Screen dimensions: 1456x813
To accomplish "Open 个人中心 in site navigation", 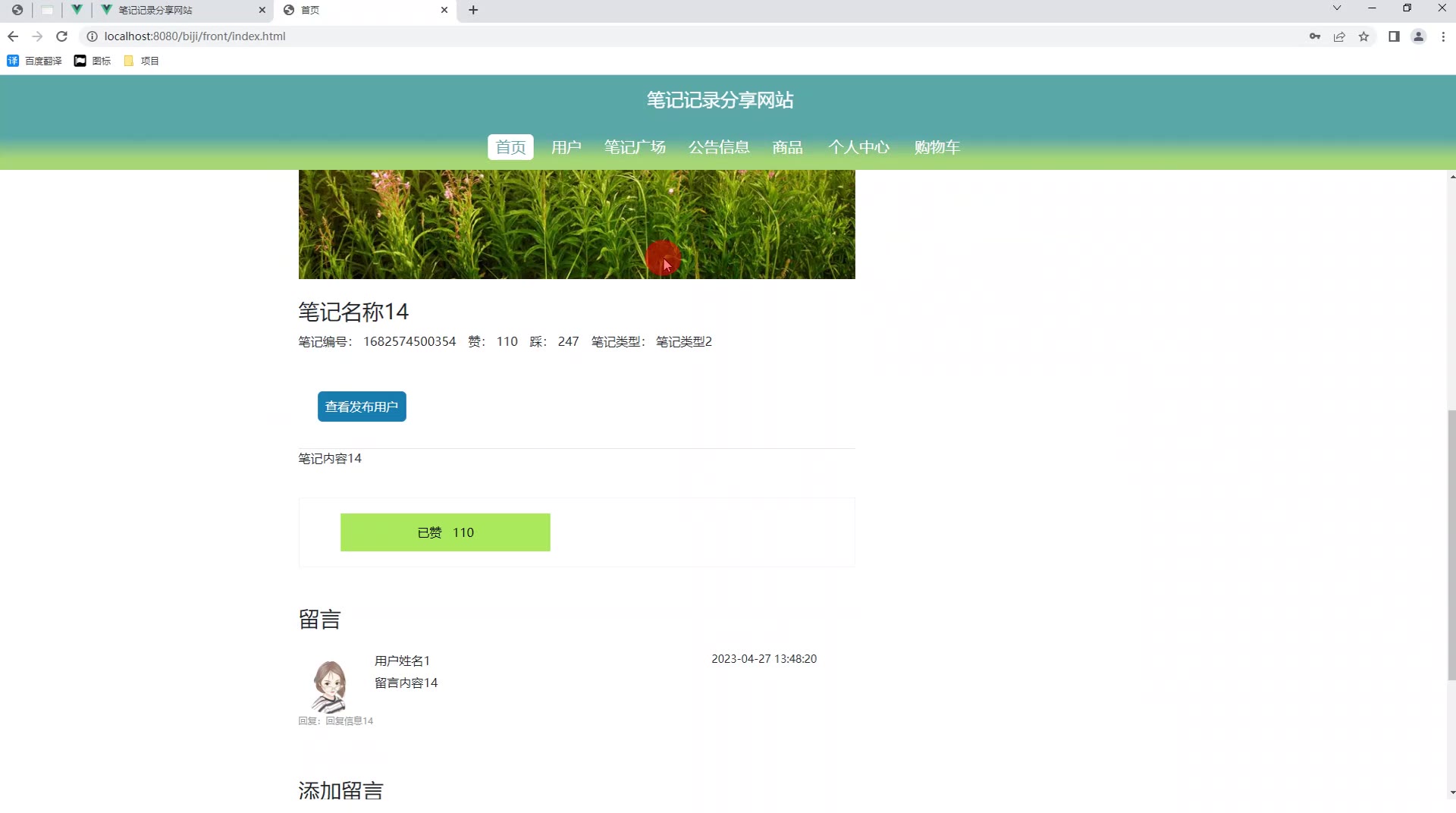I will click(x=858, y=147).
